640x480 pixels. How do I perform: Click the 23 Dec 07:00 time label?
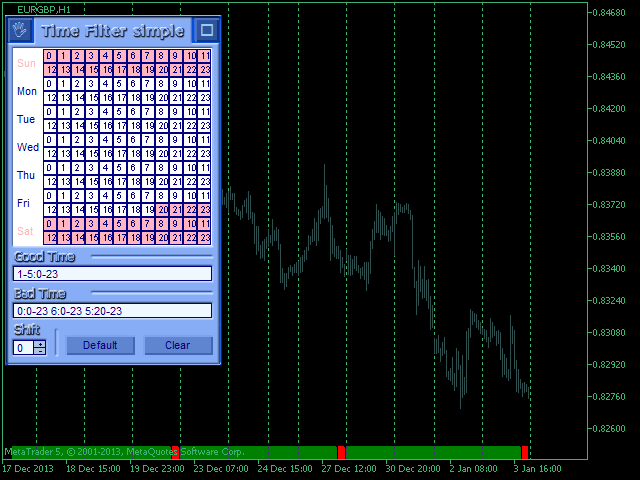click(x=221, y=469)
